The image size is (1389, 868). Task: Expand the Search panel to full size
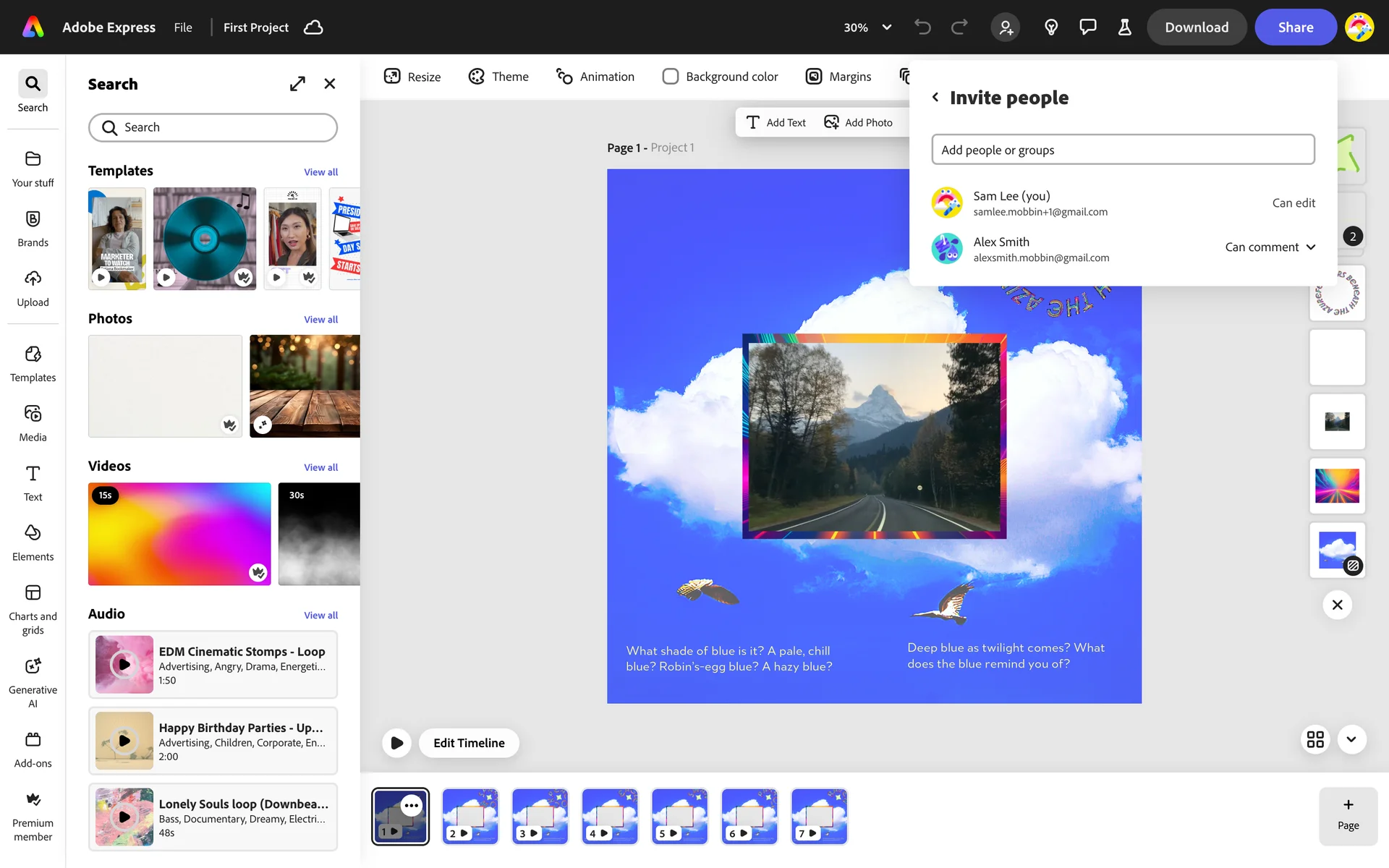click(297, 84)
